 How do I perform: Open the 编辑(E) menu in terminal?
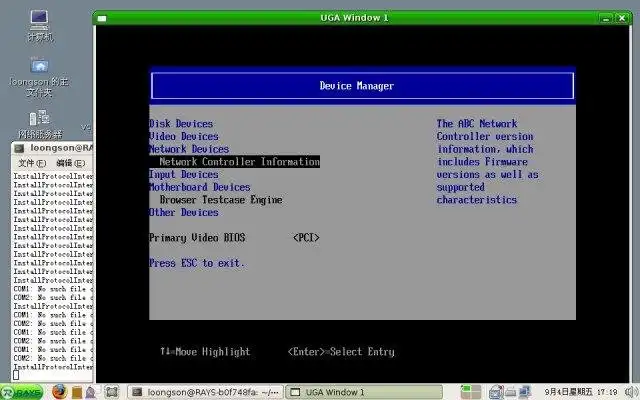71,163
